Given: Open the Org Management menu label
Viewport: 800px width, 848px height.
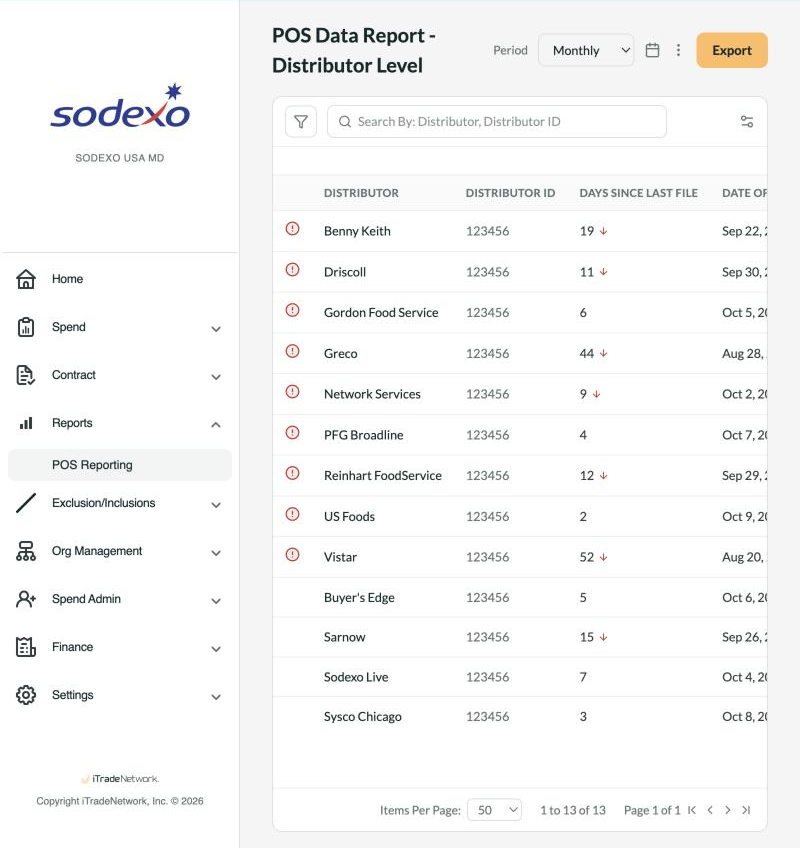Looking at the screenshot, I should click(97, 551).
